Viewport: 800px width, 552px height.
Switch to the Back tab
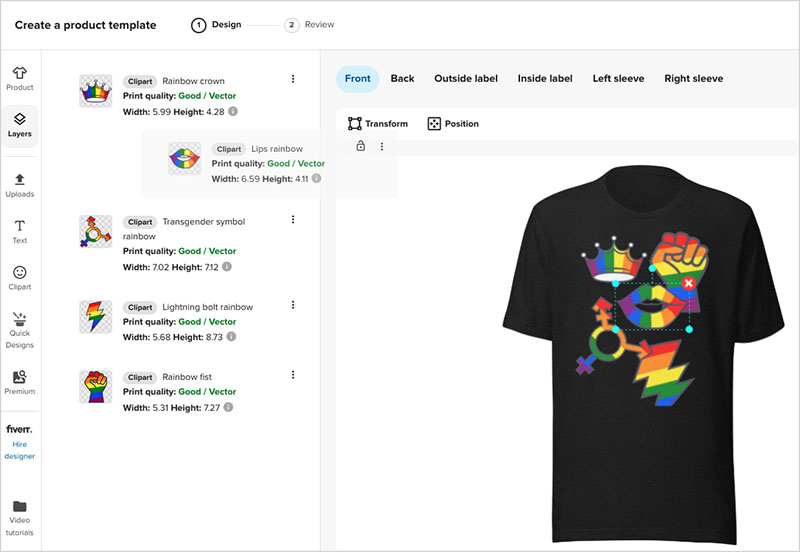point(403,79)
